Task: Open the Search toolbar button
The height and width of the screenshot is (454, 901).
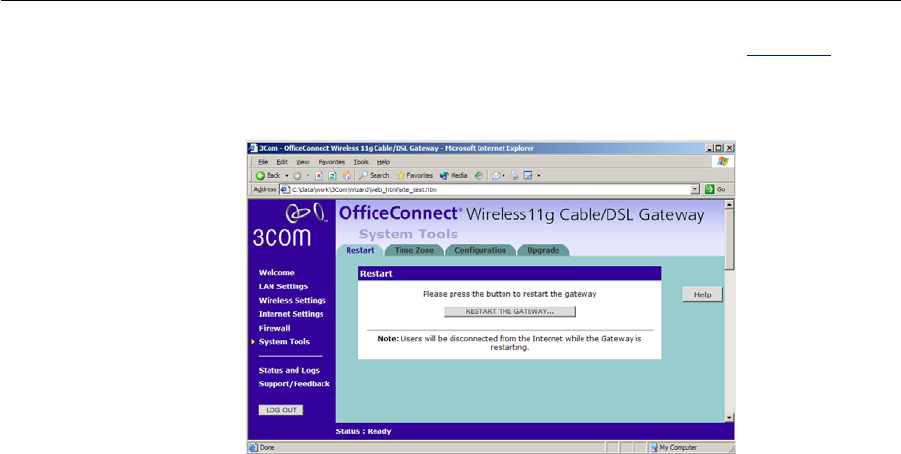Action: pyautogui.click(x=374, y=176)
